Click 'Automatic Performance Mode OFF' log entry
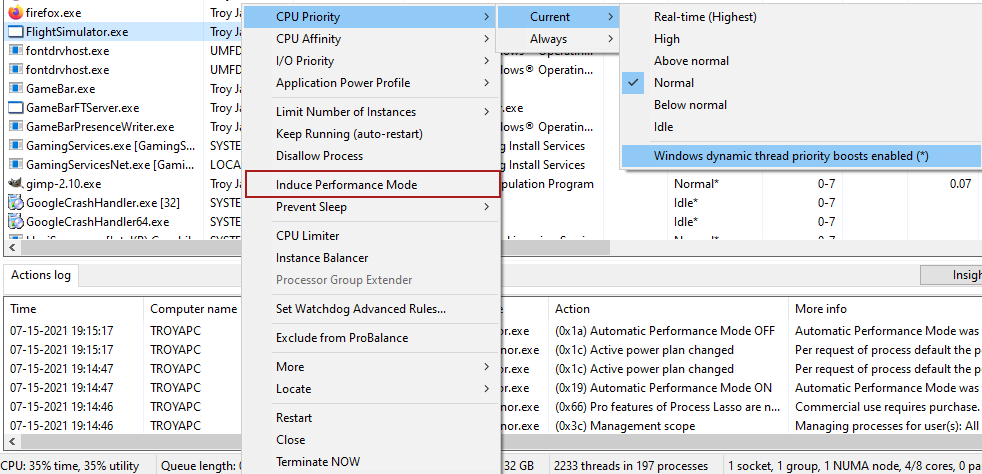Screen dimensions: 982x474 coord(665,331)
